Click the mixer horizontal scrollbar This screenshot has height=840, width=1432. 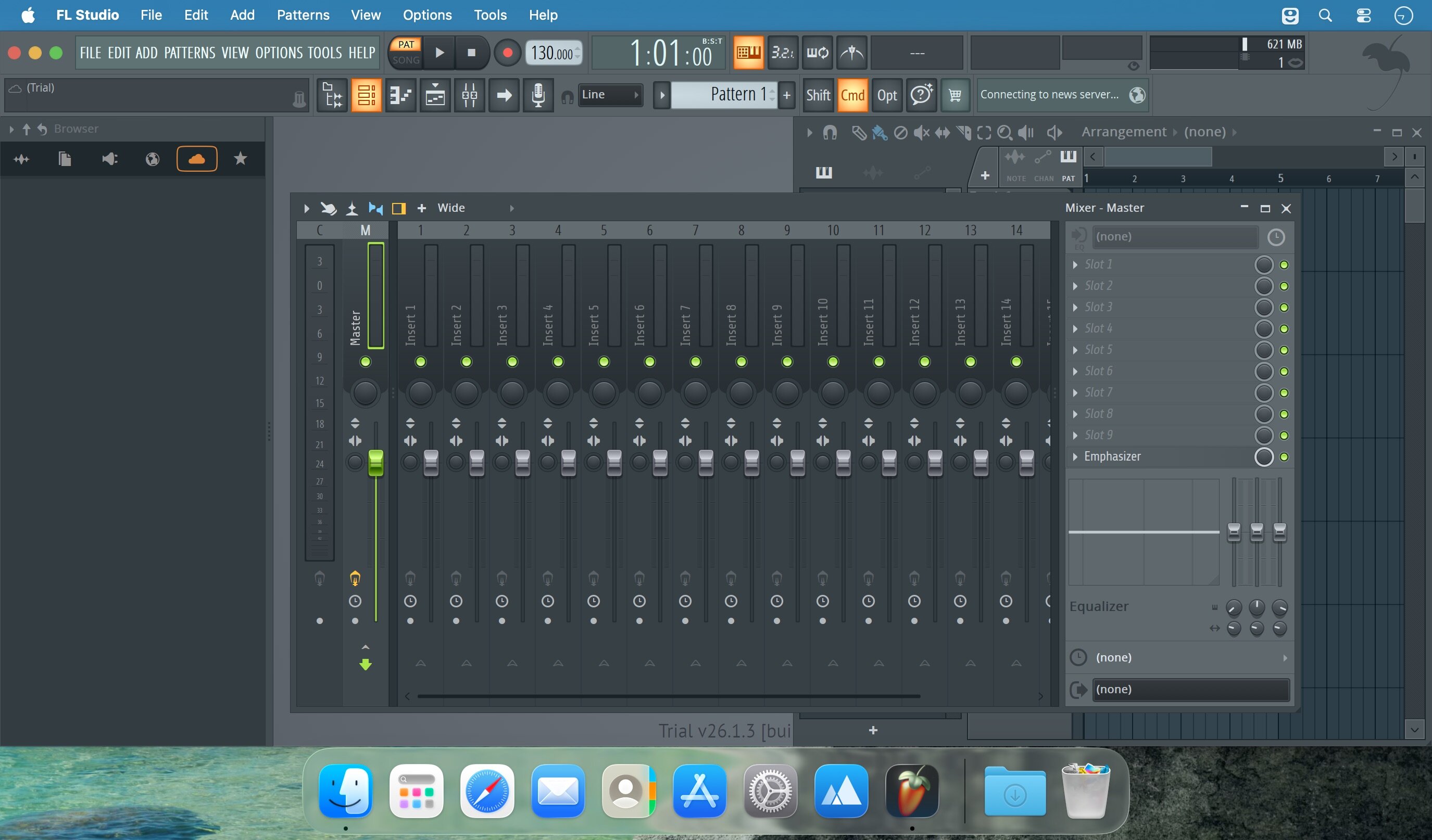click(x=668, y=696)
